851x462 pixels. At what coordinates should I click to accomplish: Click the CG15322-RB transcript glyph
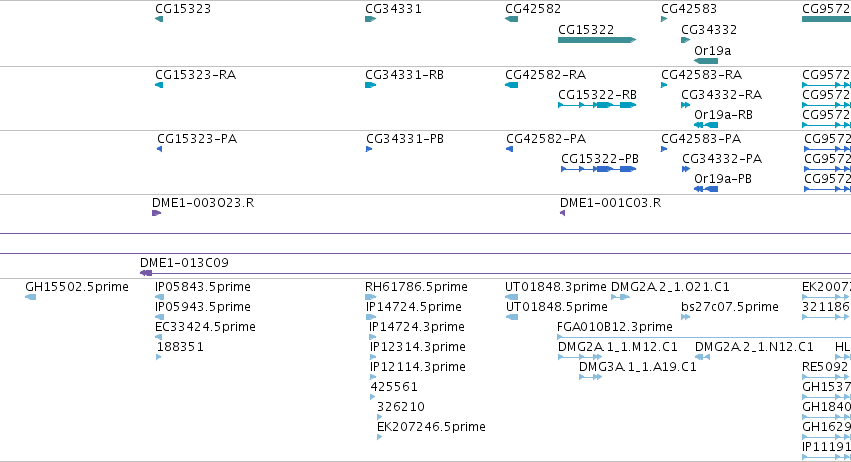coord(597,105)
